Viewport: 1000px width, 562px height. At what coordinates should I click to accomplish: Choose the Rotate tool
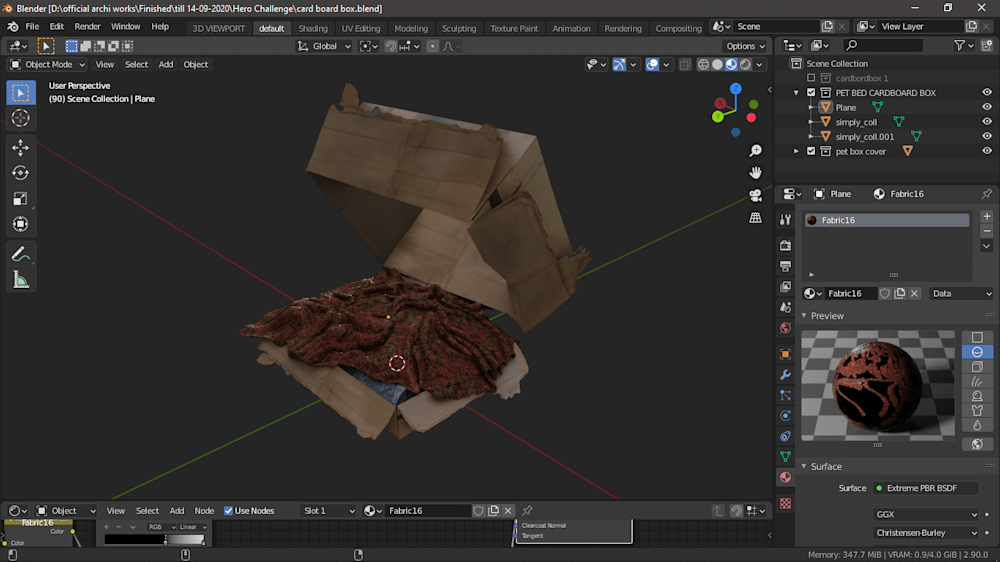(20, 173)
